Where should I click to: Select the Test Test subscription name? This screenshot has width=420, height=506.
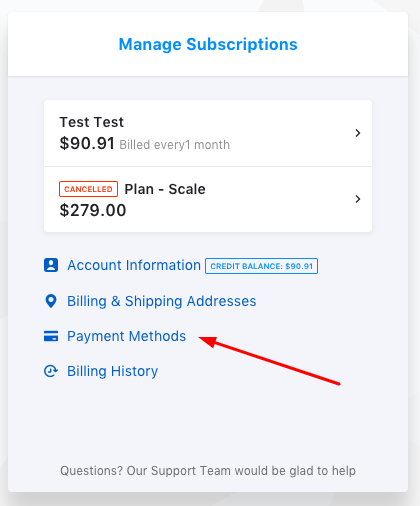pos(92,122)
